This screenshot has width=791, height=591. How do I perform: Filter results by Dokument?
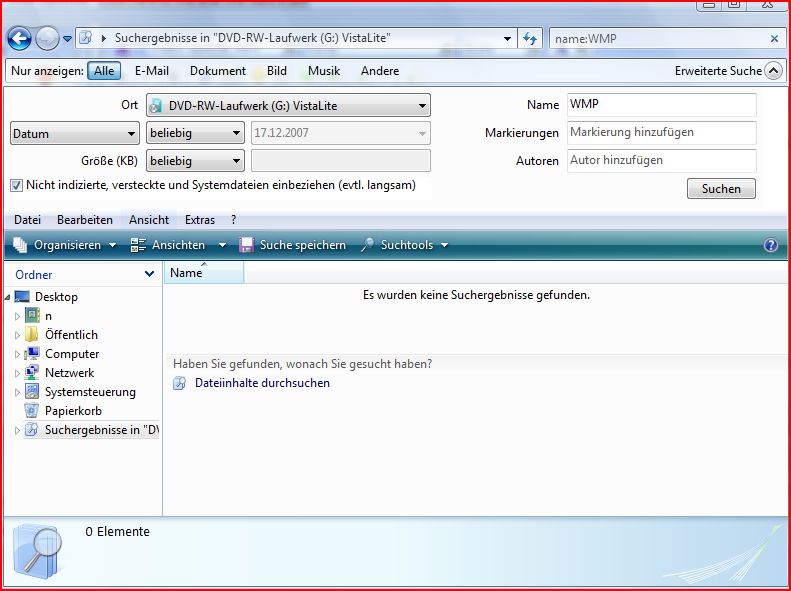[x=218, y=71]
